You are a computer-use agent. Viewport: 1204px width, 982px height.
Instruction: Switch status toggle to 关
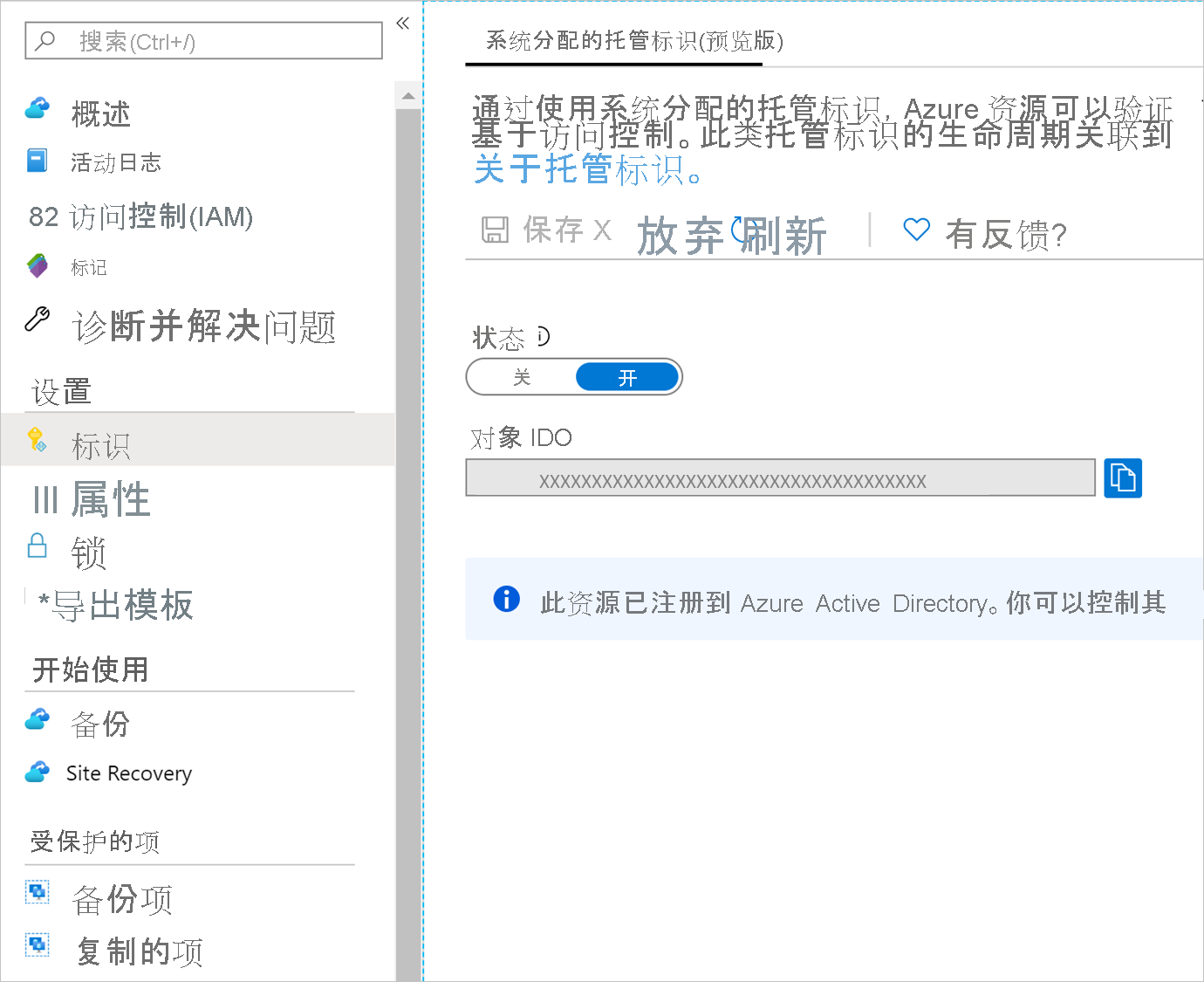[x=522, y=377]
